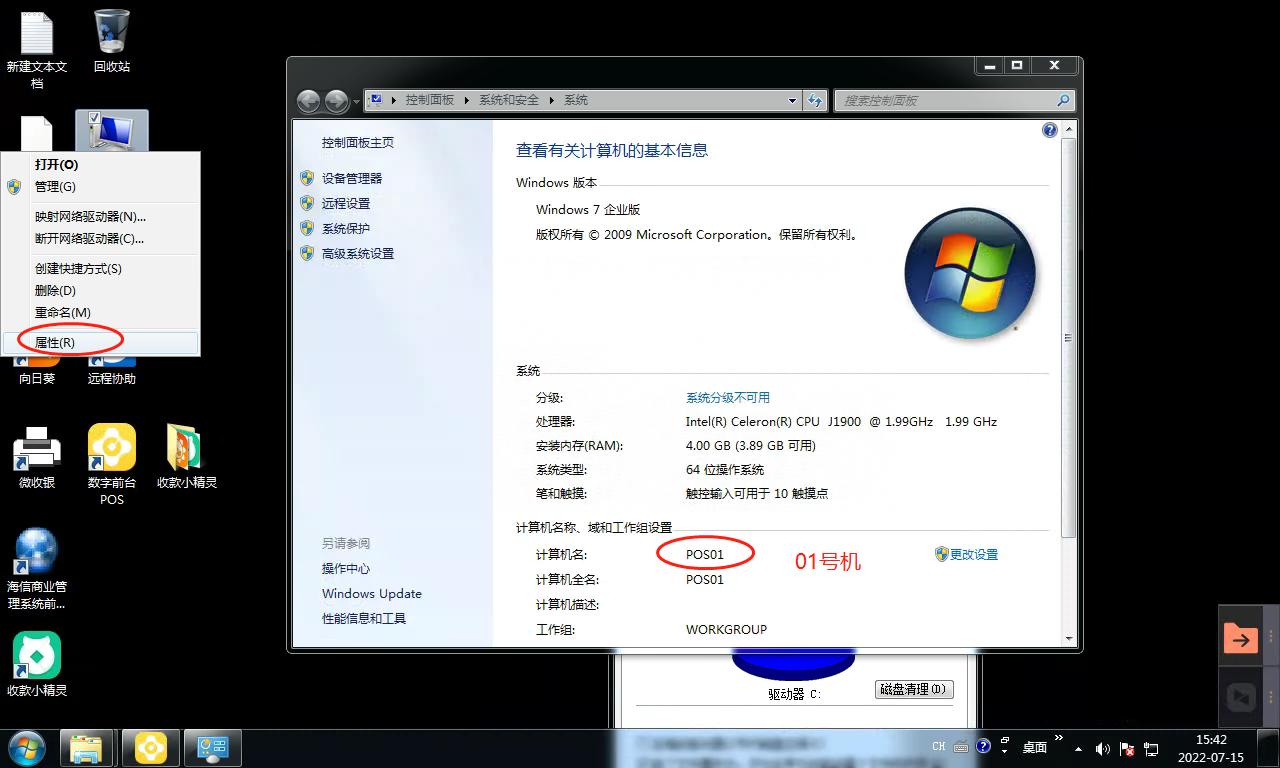Open the File Explorer taskbar icon
1280x768 pixels.
coord(87,748)
